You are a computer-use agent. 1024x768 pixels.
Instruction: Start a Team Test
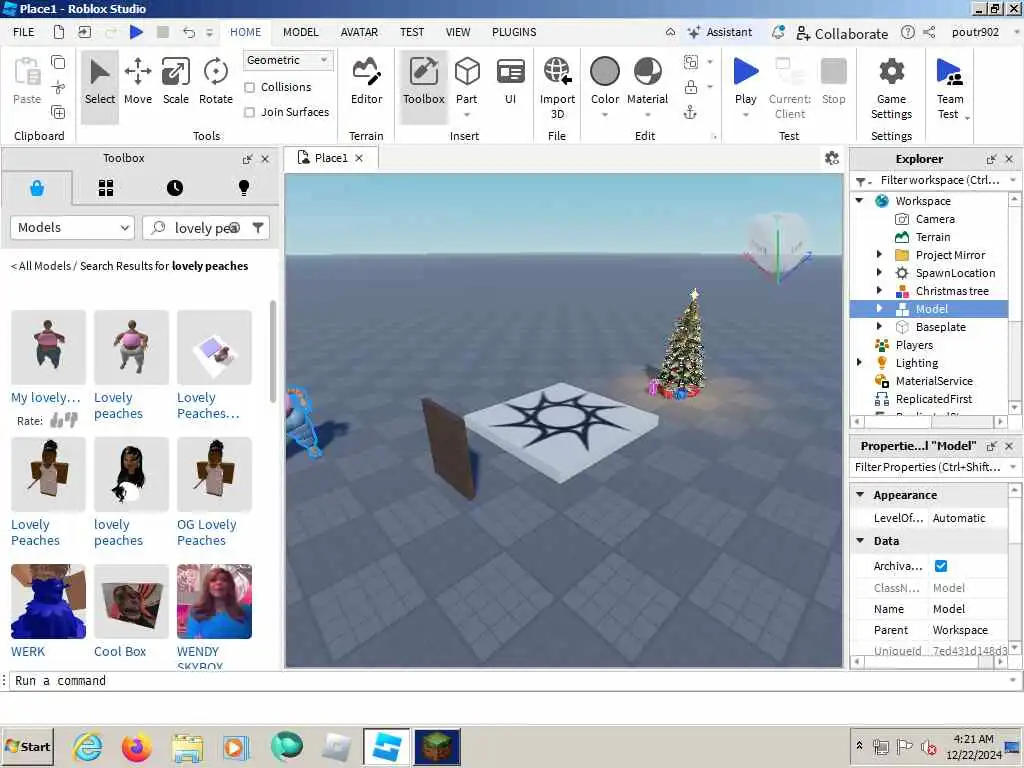[x=950, y=88]
